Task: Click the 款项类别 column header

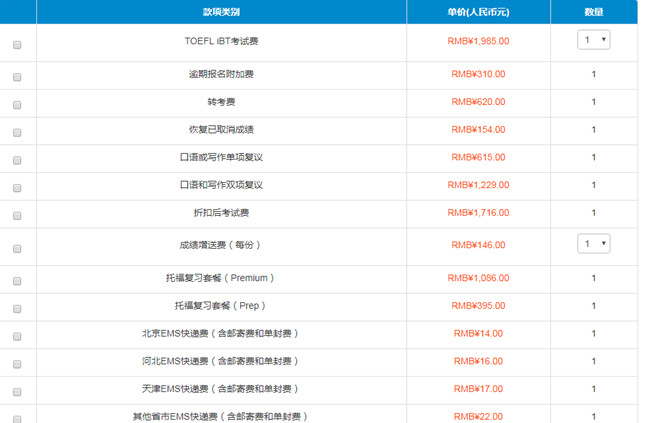Action: (221, 12)
